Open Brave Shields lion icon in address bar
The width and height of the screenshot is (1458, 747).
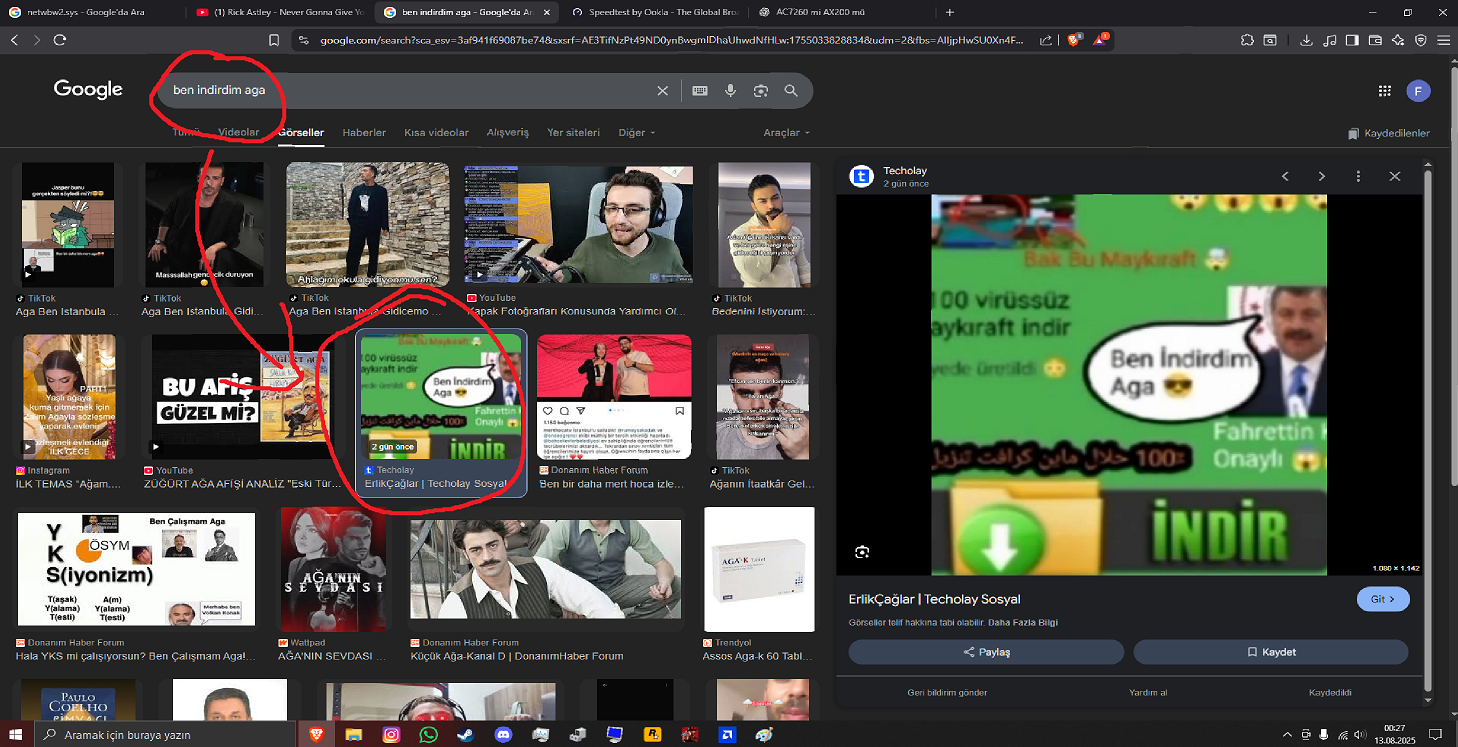1074,40
